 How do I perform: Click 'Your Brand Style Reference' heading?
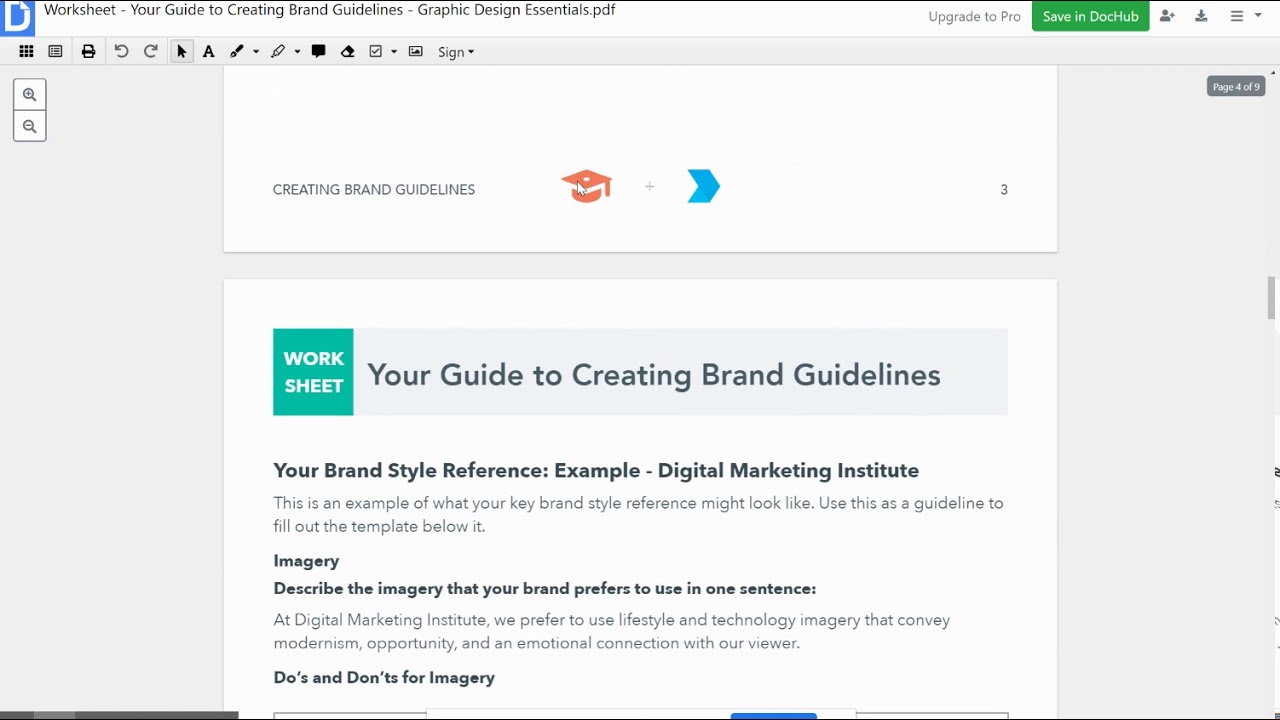pos(596,470)
